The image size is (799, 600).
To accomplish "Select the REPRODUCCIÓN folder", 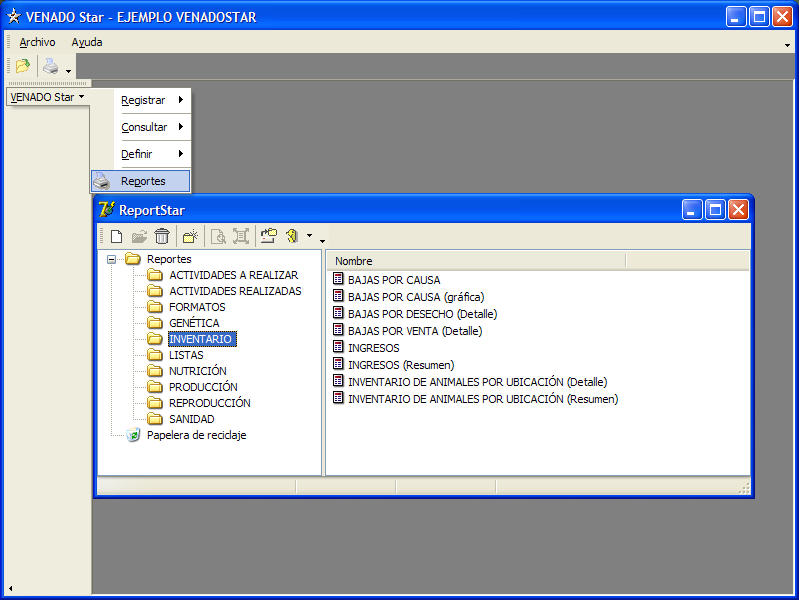I will [x=209, y=403].
